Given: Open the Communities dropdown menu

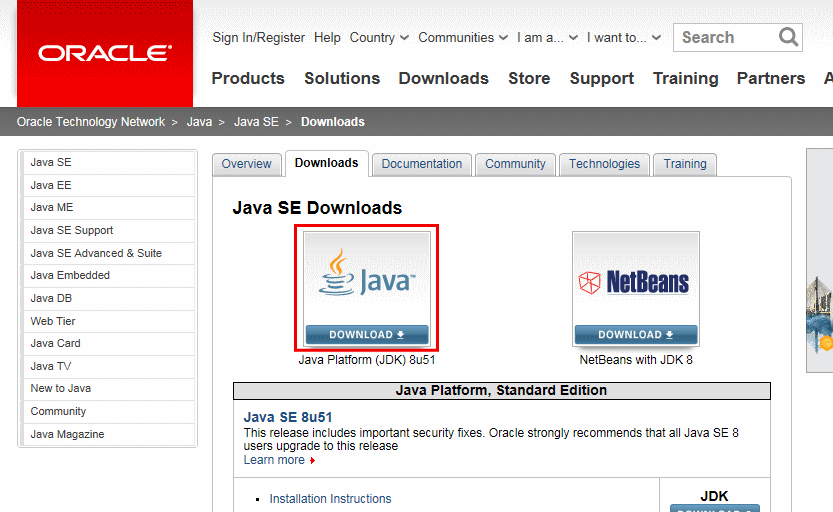Looking at the screenshot, I should [463, 38].
